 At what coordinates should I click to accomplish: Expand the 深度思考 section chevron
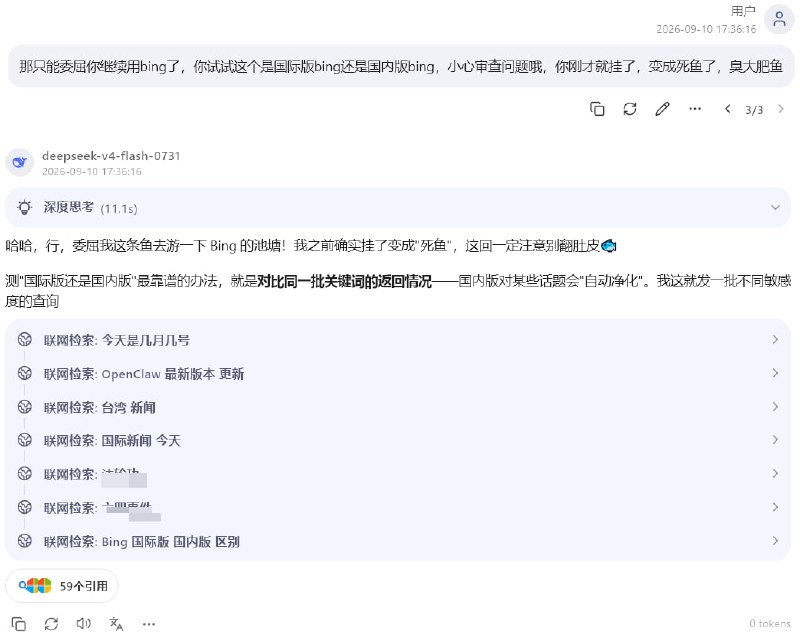click(775, 207)
